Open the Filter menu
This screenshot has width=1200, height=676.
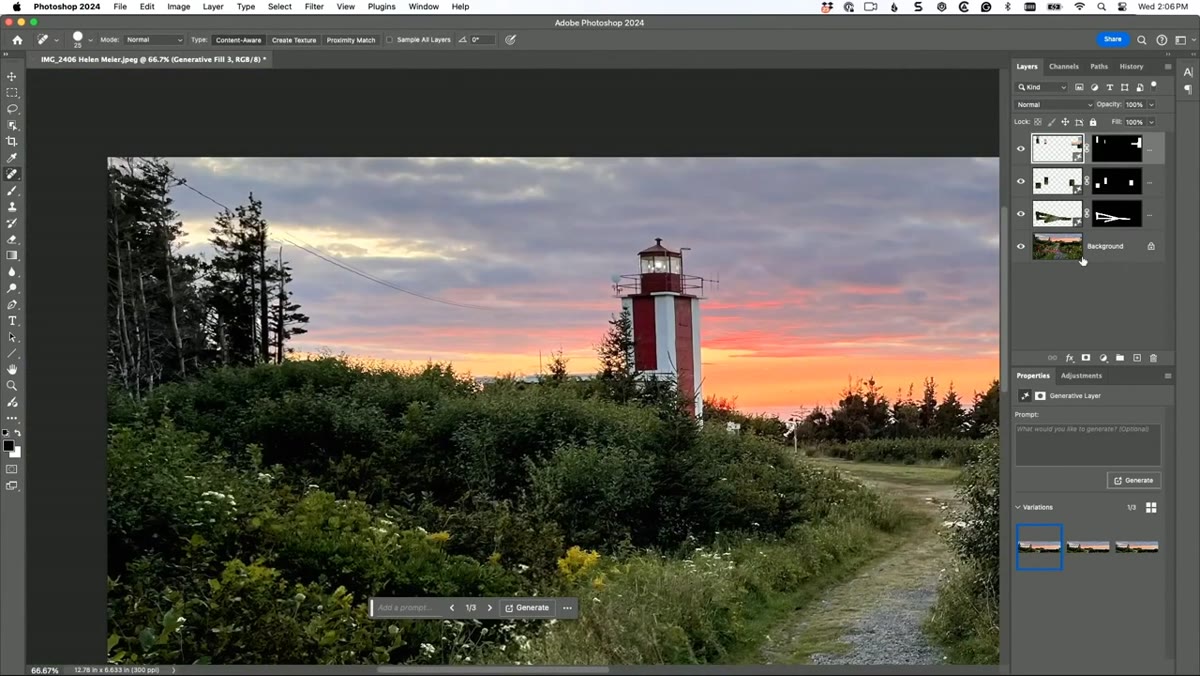[314, 6]
